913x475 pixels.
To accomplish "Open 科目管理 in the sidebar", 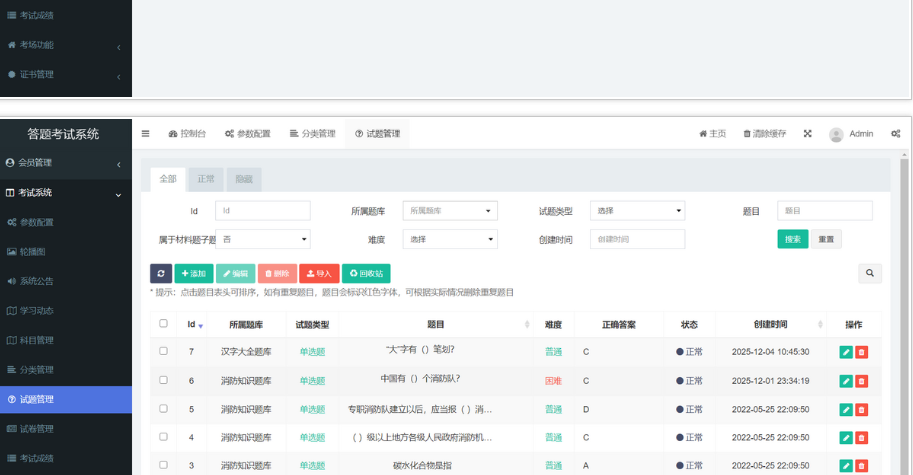I will [x=66, y=340].
